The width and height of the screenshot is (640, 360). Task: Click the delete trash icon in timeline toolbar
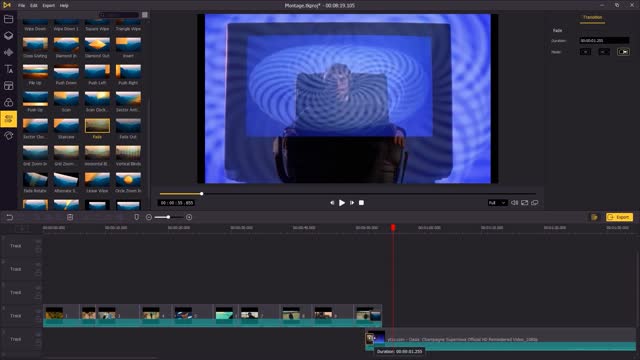tap(70, 217)
